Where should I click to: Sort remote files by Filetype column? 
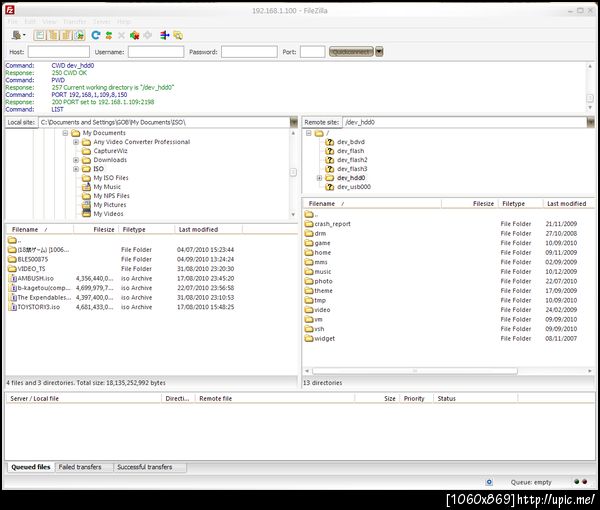point(520,204)
